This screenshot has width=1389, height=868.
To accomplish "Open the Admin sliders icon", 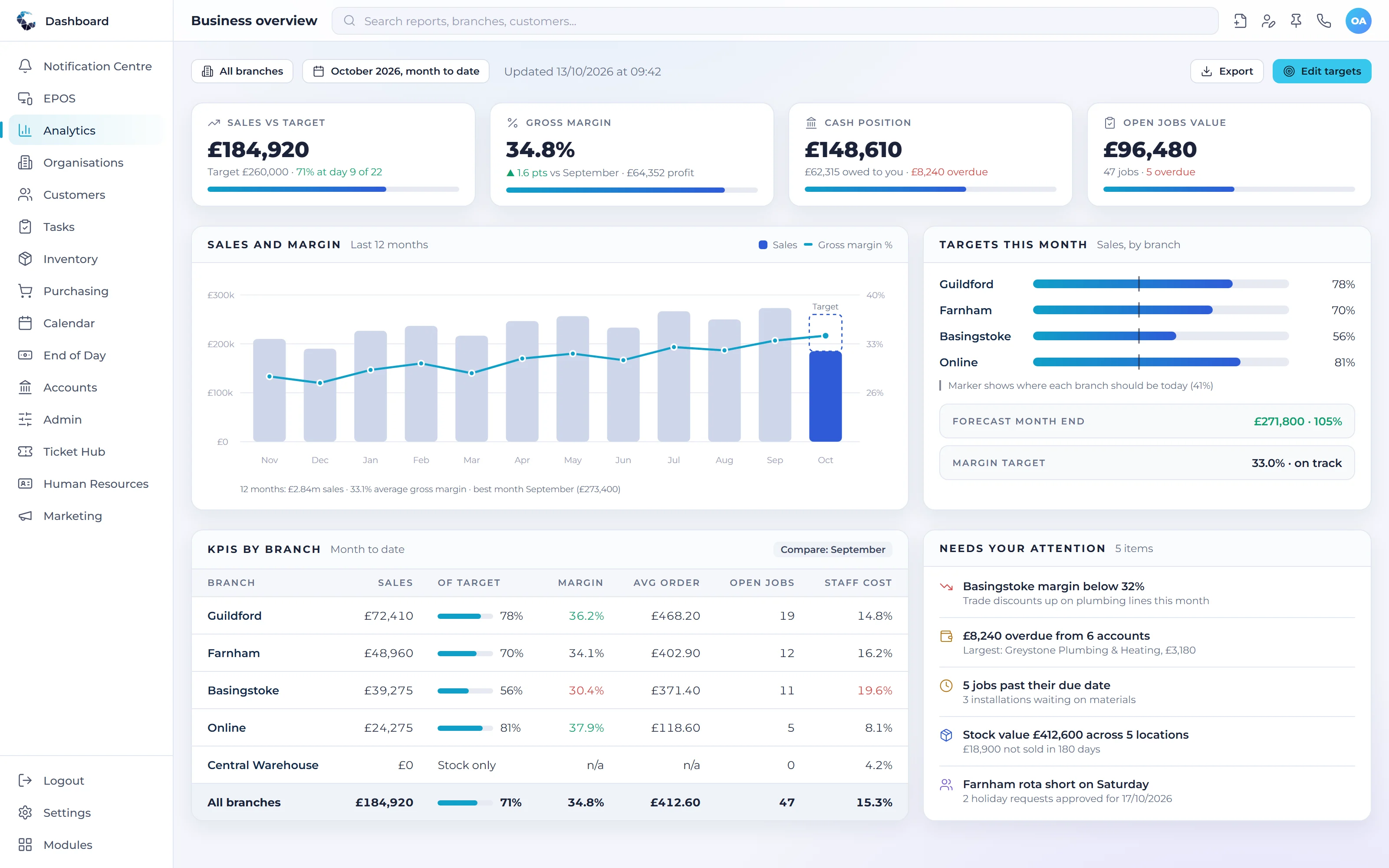I will [x=25, y=420].
